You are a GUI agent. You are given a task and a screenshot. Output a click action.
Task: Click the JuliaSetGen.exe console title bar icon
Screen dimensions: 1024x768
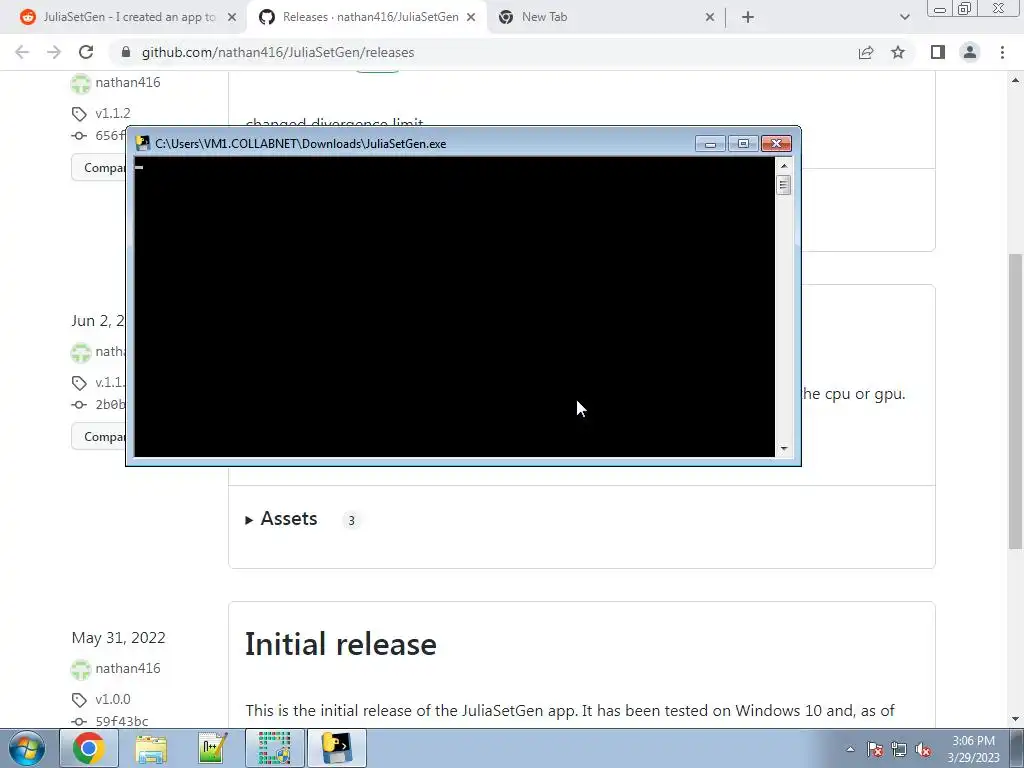(x=142, y=144)
